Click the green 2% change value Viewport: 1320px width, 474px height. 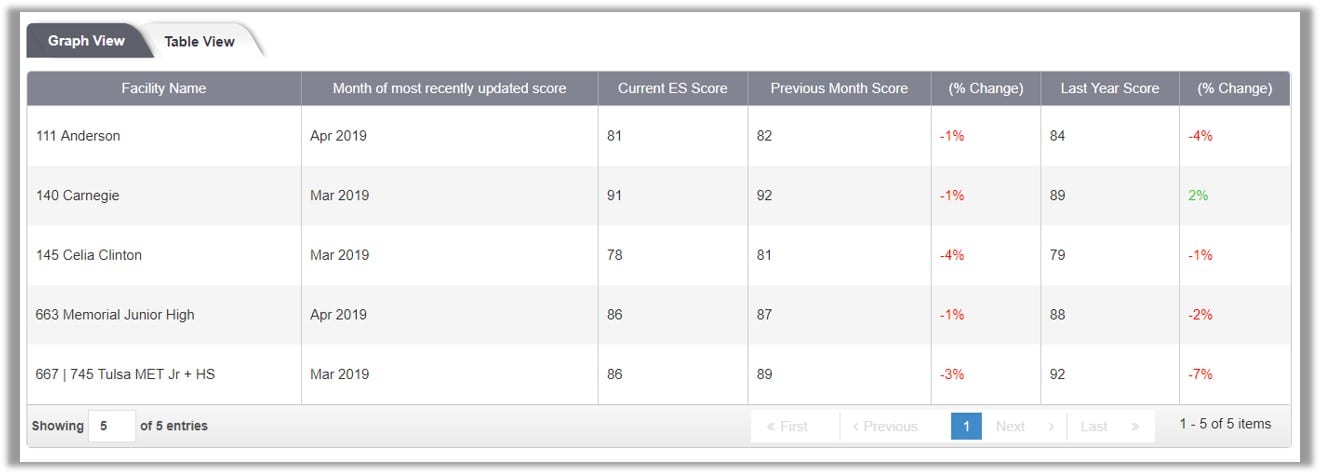coord(1198,195)
